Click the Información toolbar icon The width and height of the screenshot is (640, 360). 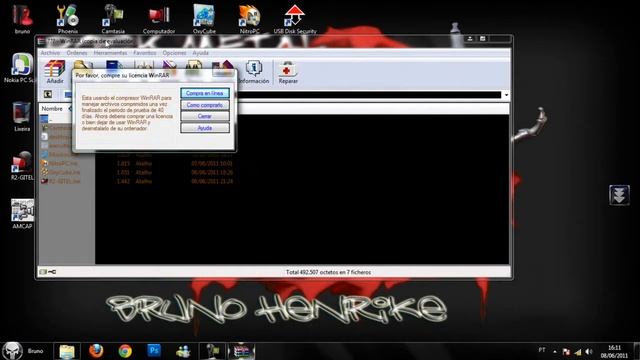point(253,73)
